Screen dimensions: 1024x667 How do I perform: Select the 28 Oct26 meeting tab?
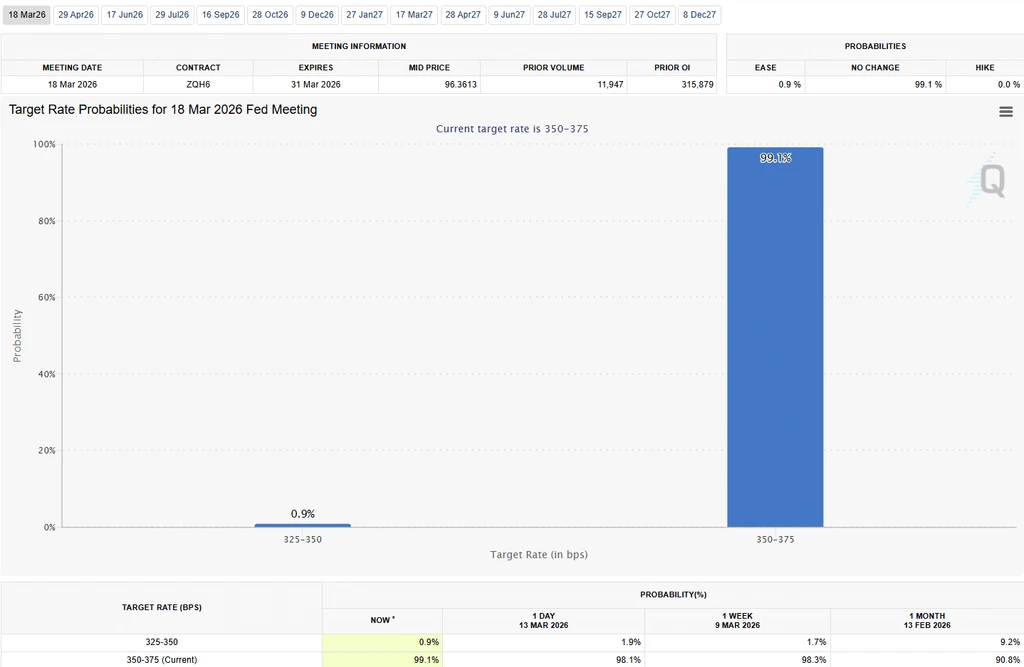[x=270, y=14]
